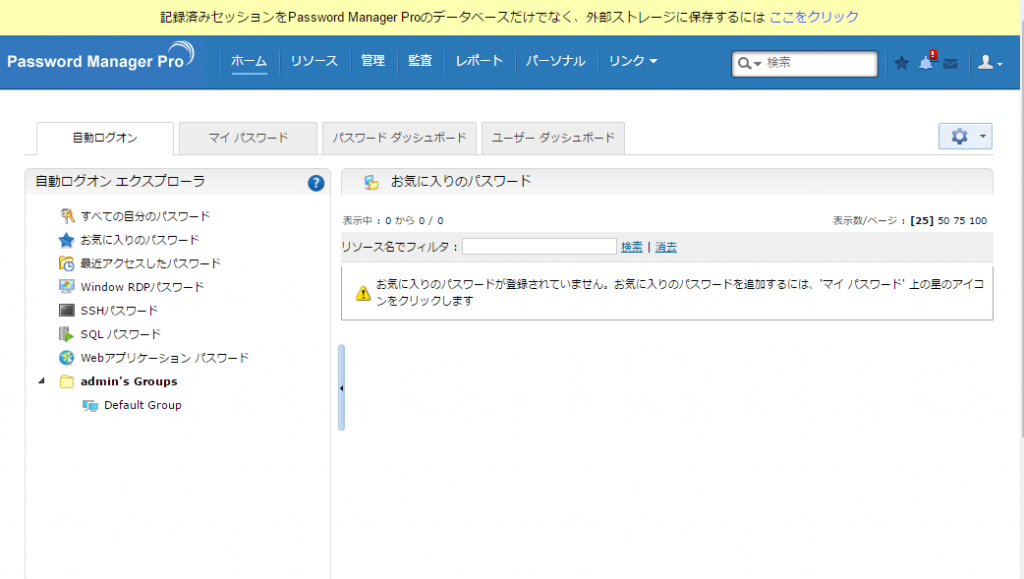Image resolution: width=1024 pixels, height=579 pixels.
Task: Select すべての自分のパスワード keys icon
Action: (67, 216)
